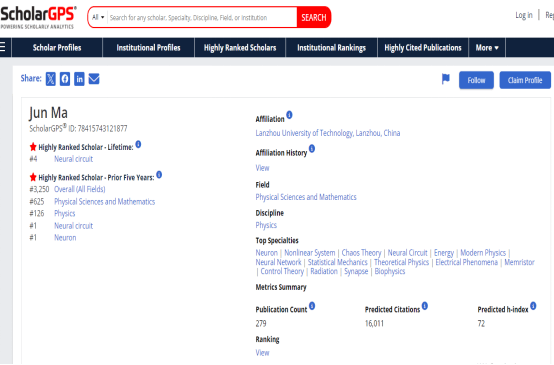Viewport: 554px width, 365px height.
Task: Open info icon next to Predicted Citations
Action: [x=425, y=306]
